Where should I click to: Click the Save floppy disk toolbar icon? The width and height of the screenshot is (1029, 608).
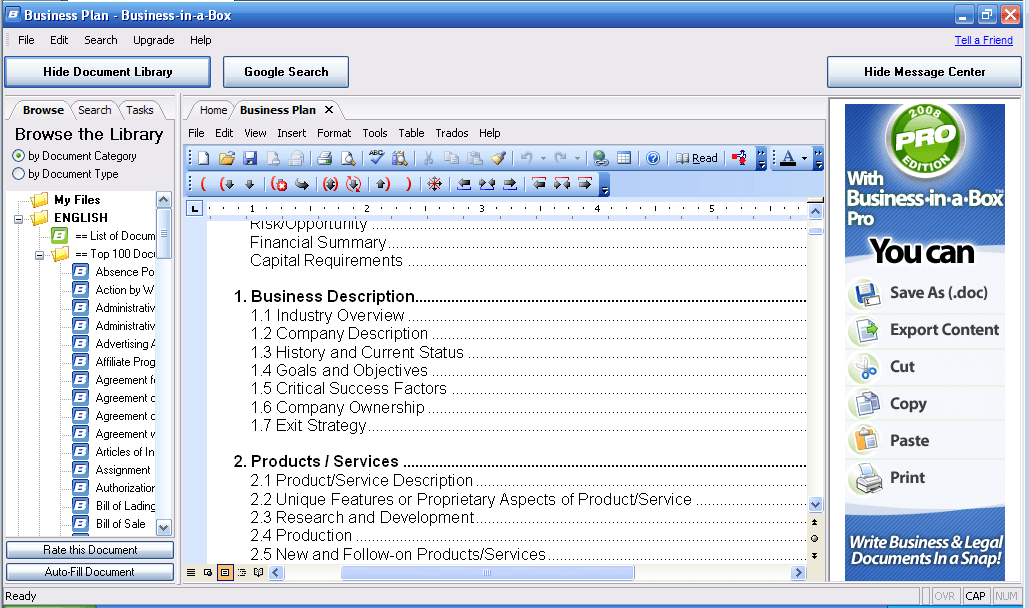coord(250,158)
